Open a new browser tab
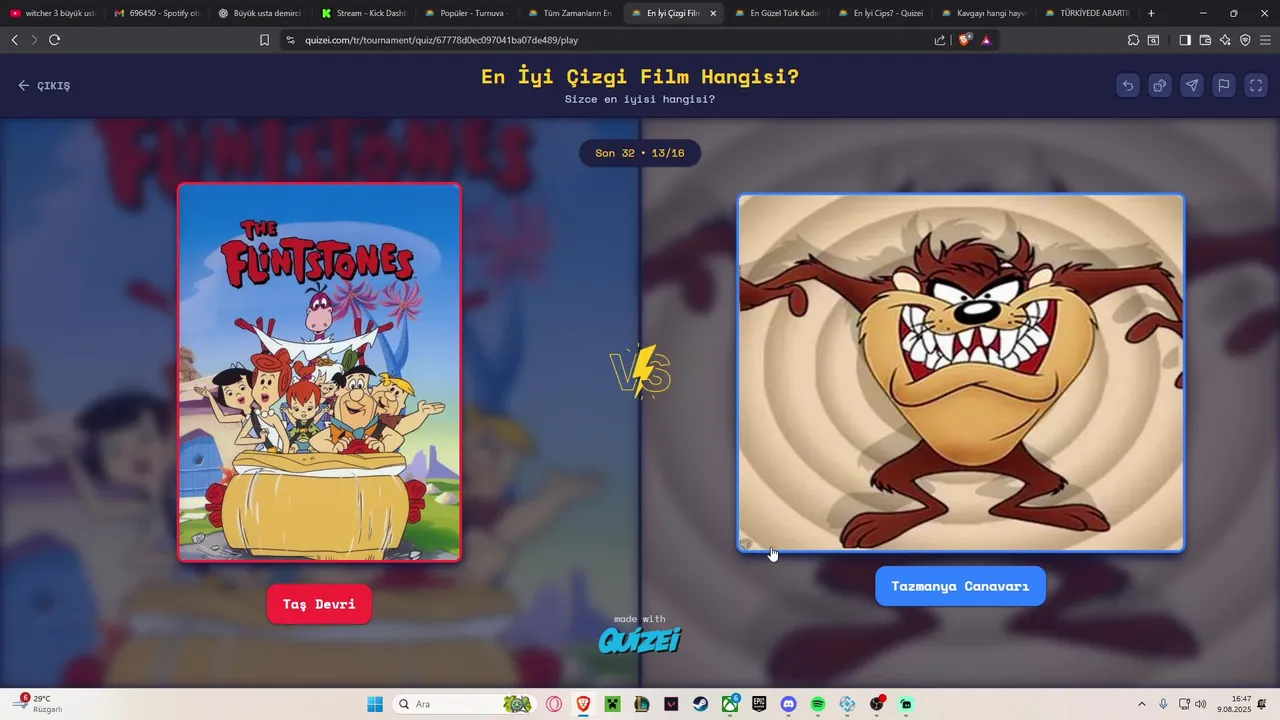The height and width of the screenshot is (720, 1280). click(1151, 13)
